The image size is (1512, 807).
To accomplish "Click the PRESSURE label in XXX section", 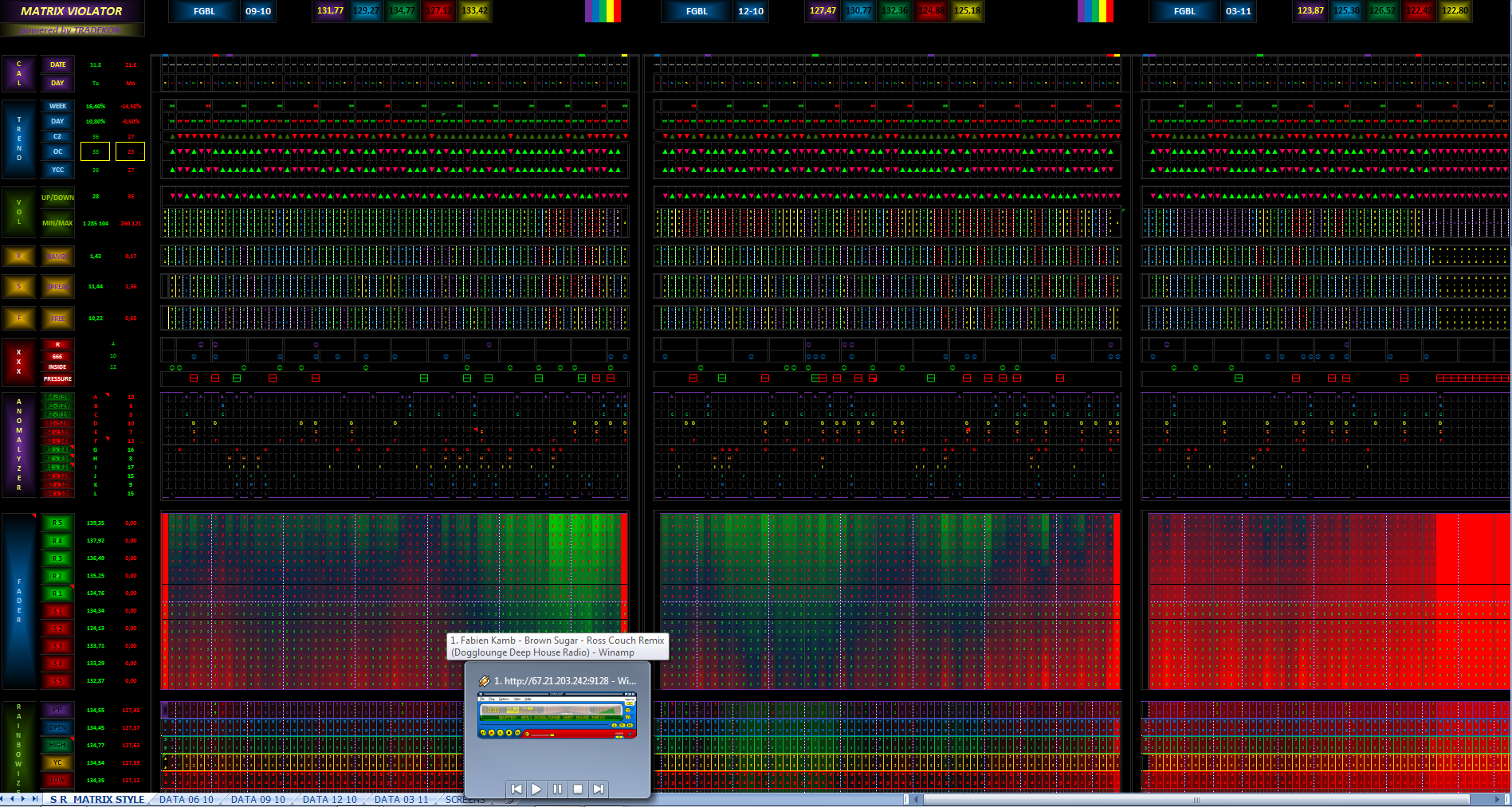I will click(57, 378).
